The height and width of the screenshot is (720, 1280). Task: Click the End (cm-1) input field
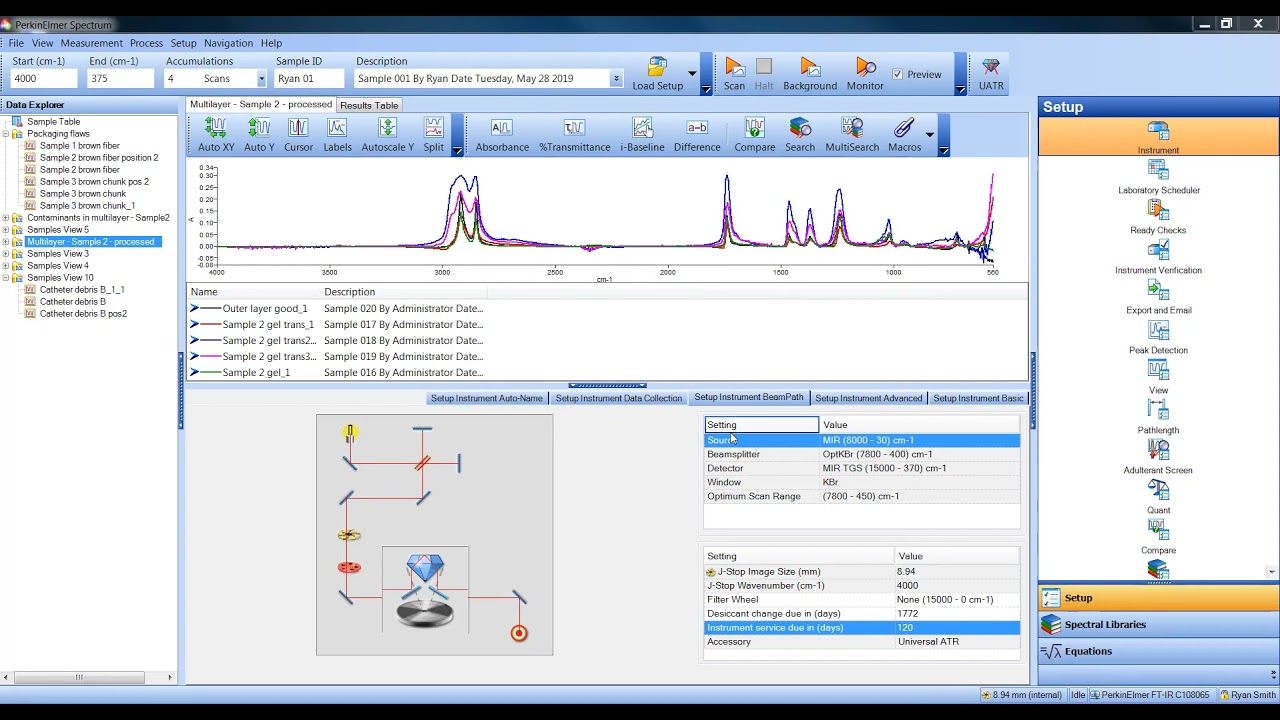click(x=120, y=79)
